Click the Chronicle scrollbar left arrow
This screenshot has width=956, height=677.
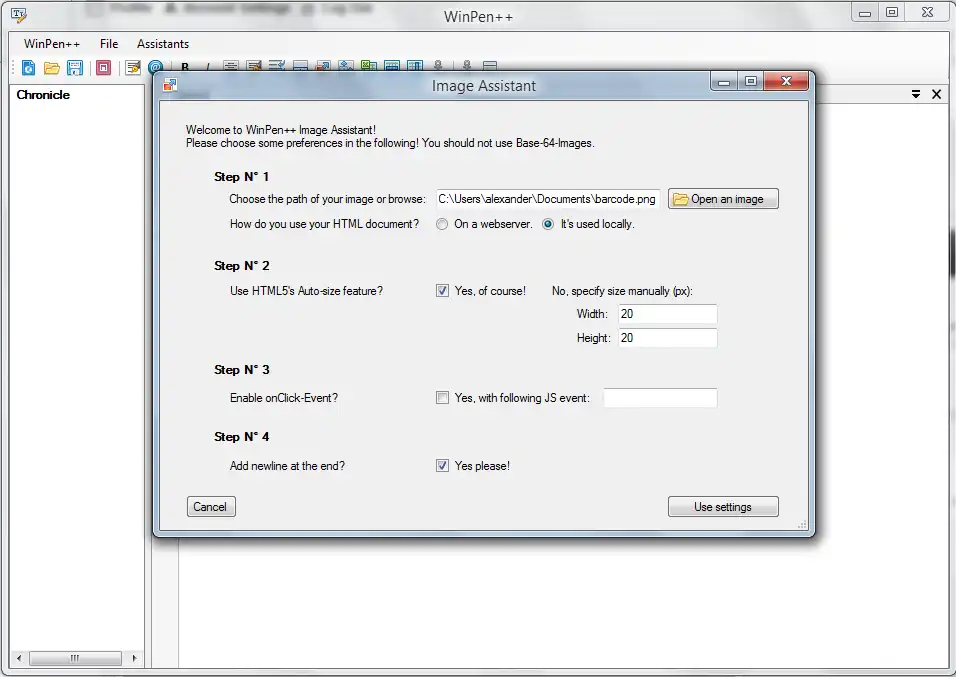(19, 658)
